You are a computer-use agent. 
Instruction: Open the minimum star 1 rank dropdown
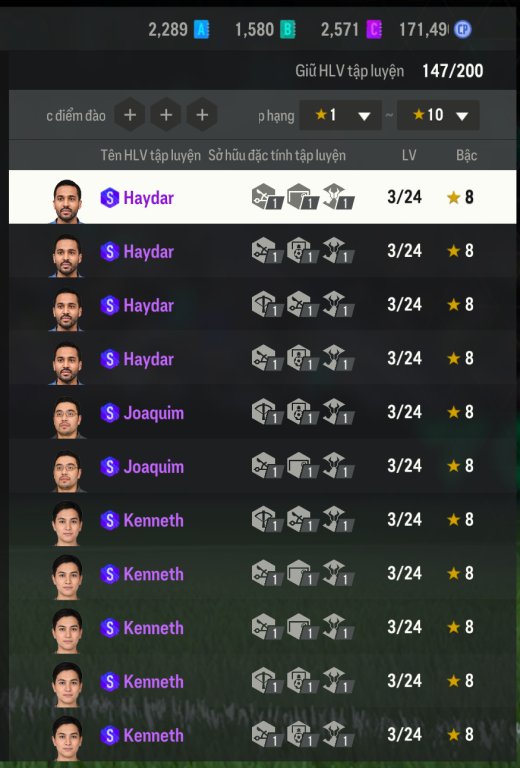(340, 116)
